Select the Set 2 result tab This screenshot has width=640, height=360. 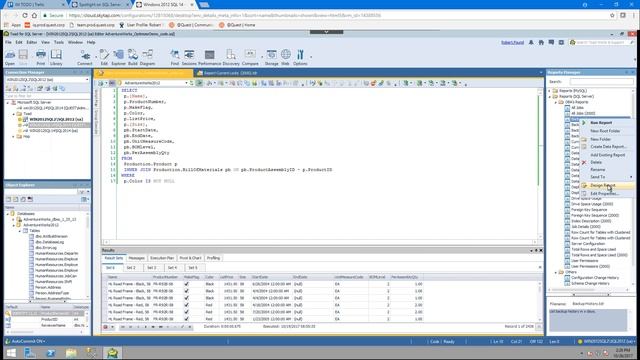pos(131,268)
